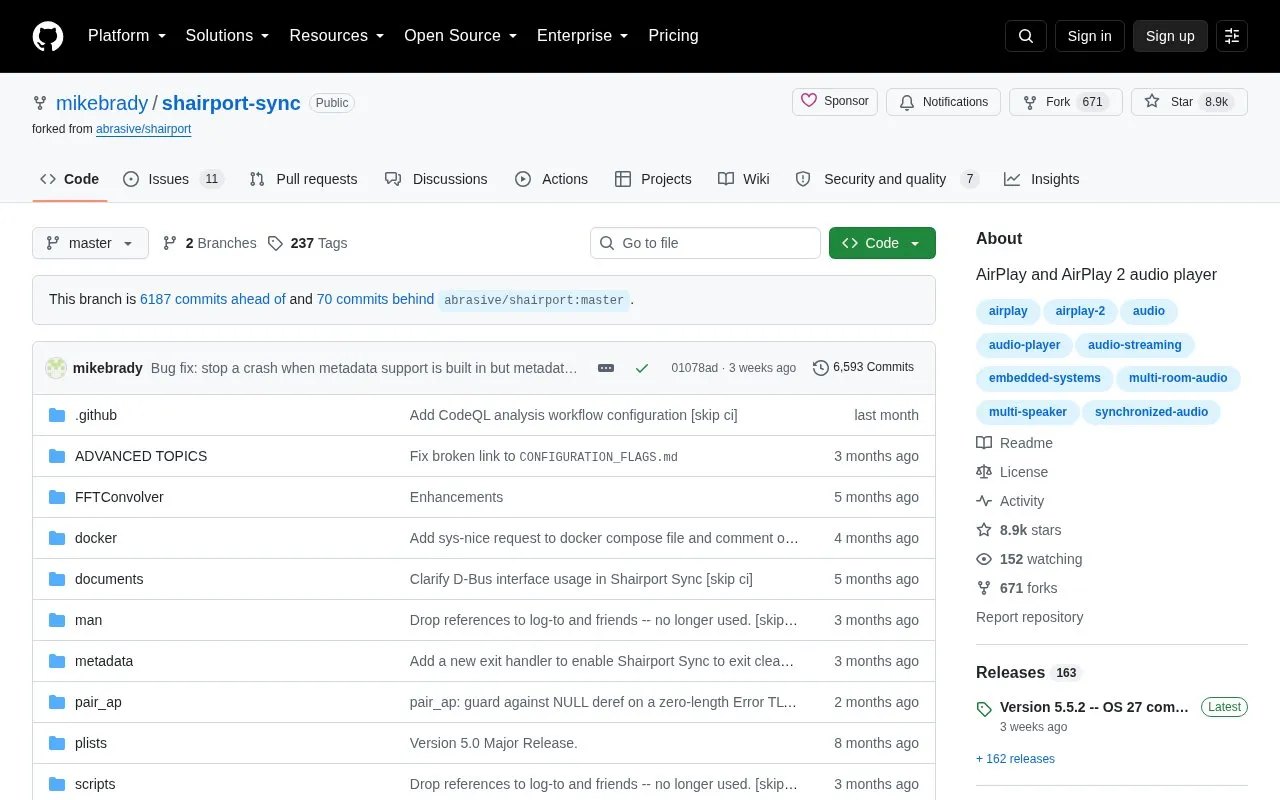Expand the Solutions menu
The width and height of the screenshot is (1280, 800).
pos(228,36)
